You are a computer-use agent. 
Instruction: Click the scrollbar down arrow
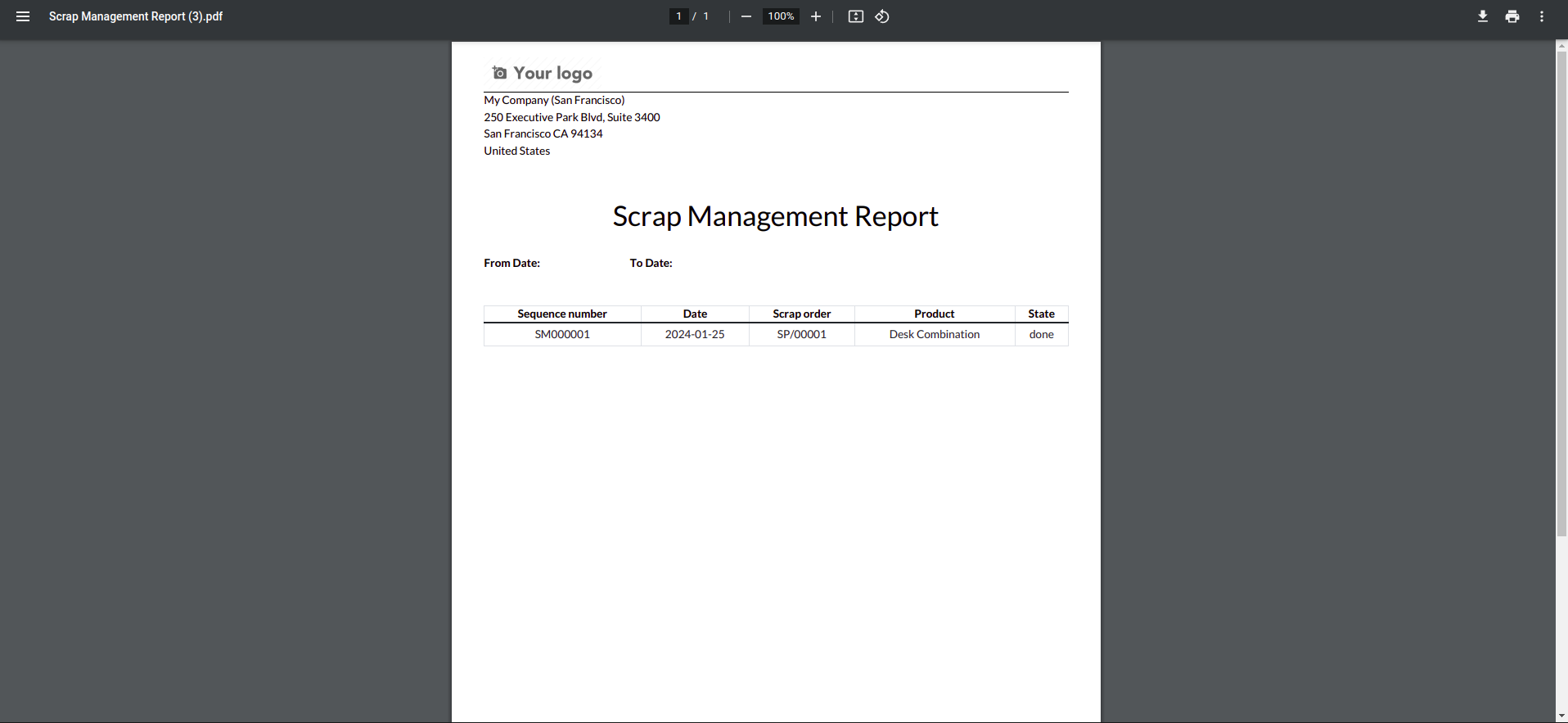click(1561, 716)
